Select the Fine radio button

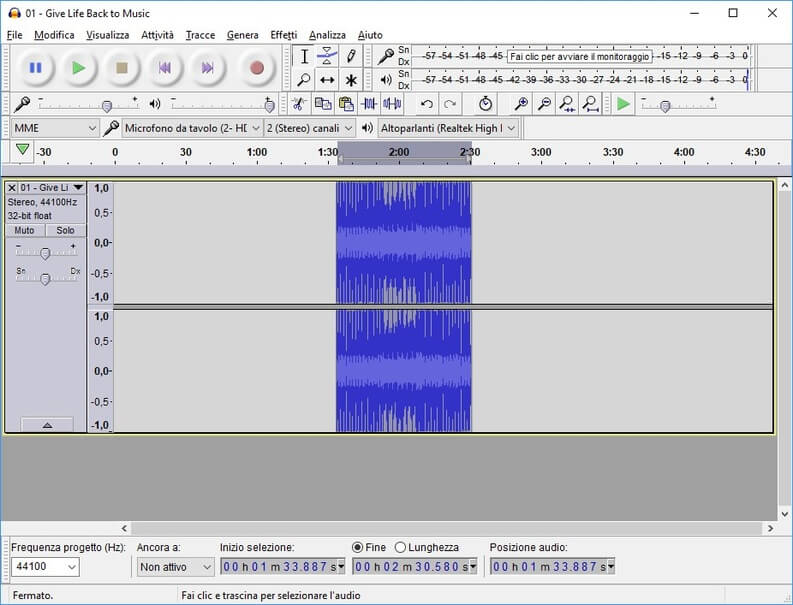tap(357, 547)
